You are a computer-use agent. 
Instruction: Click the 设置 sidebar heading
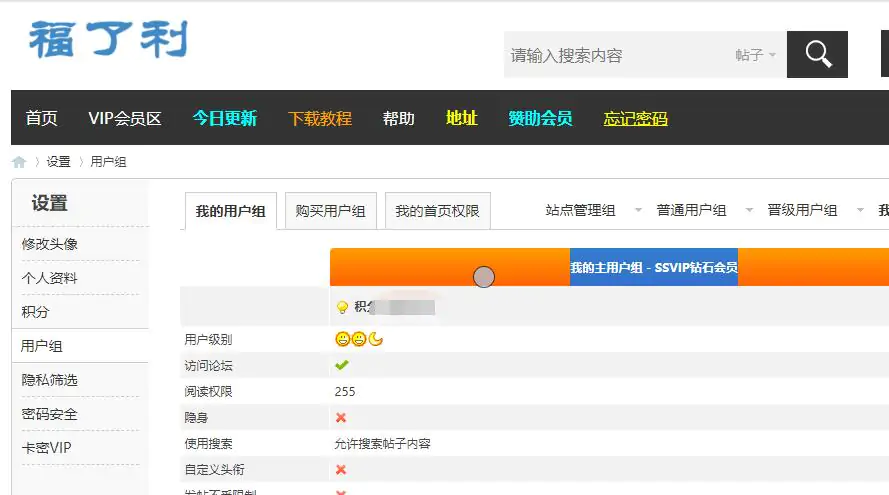pos(49,202)
